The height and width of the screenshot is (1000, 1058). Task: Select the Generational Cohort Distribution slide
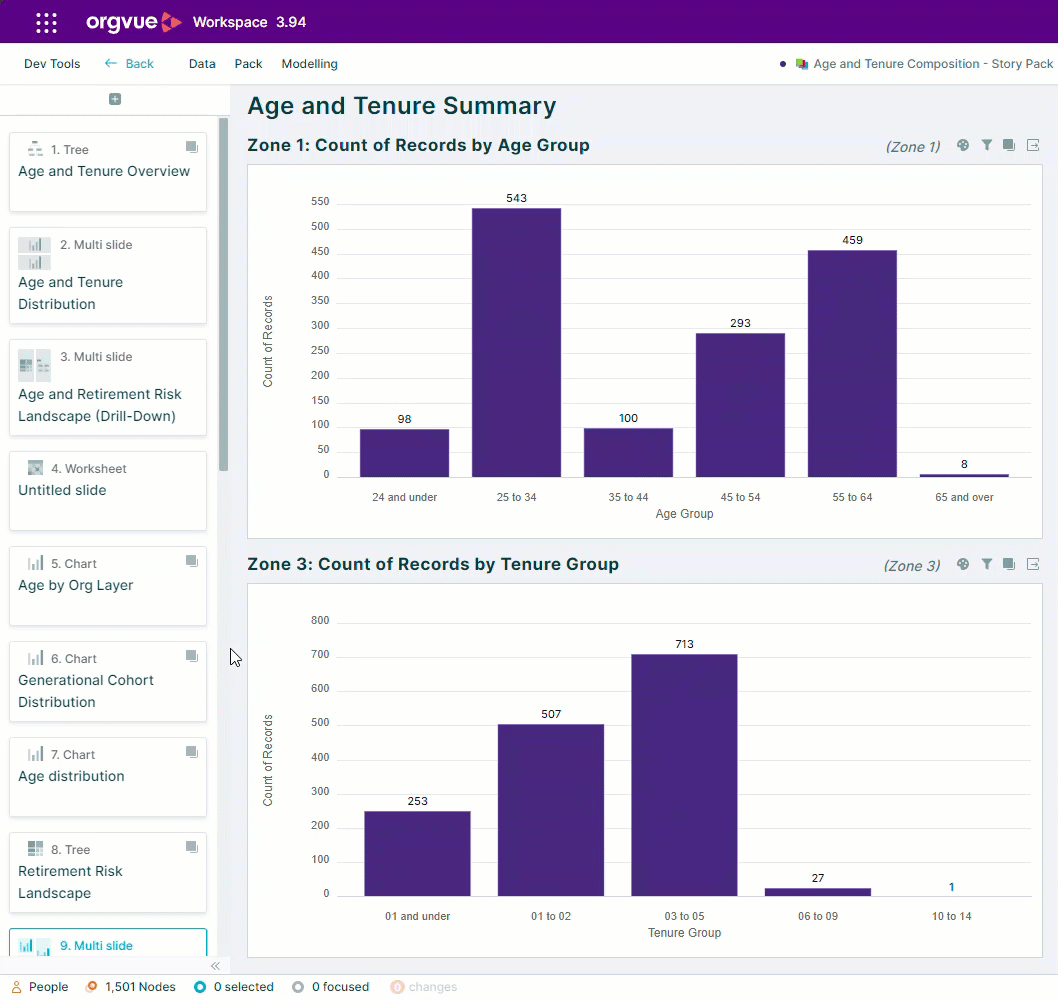tap(108, 682)
